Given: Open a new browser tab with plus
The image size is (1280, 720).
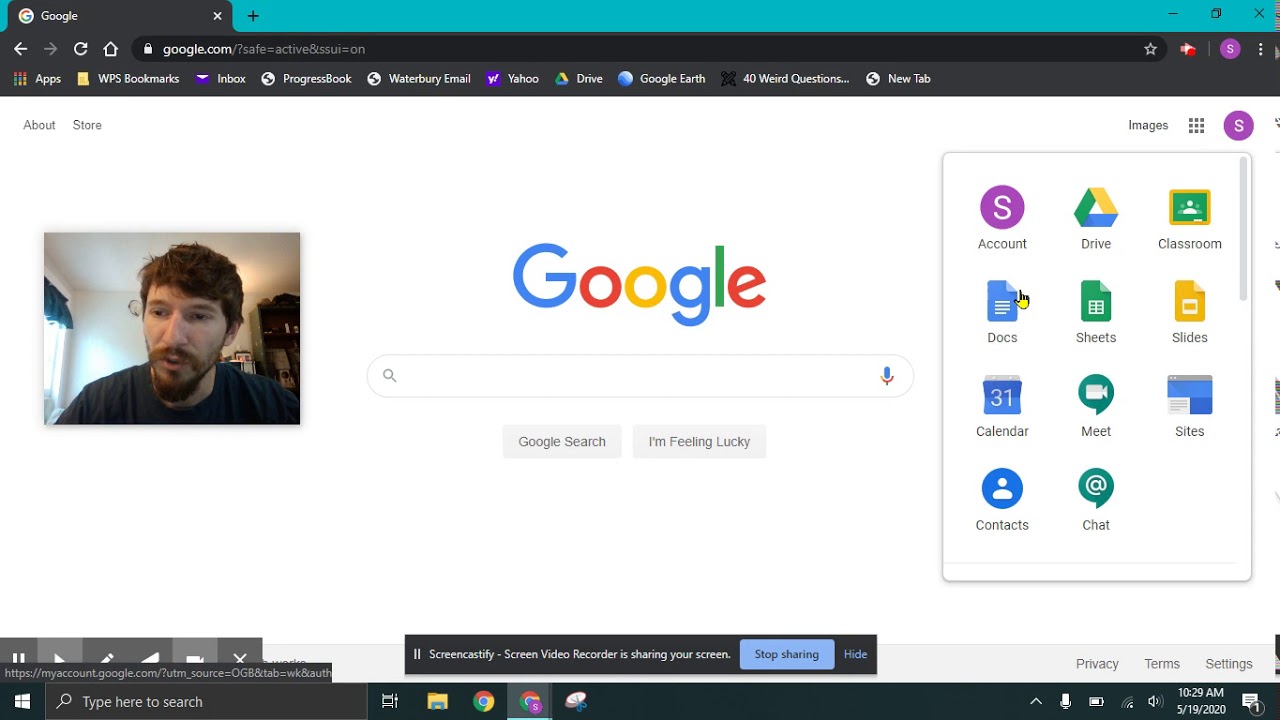Looking at the screenshot, I should point(253,16).
